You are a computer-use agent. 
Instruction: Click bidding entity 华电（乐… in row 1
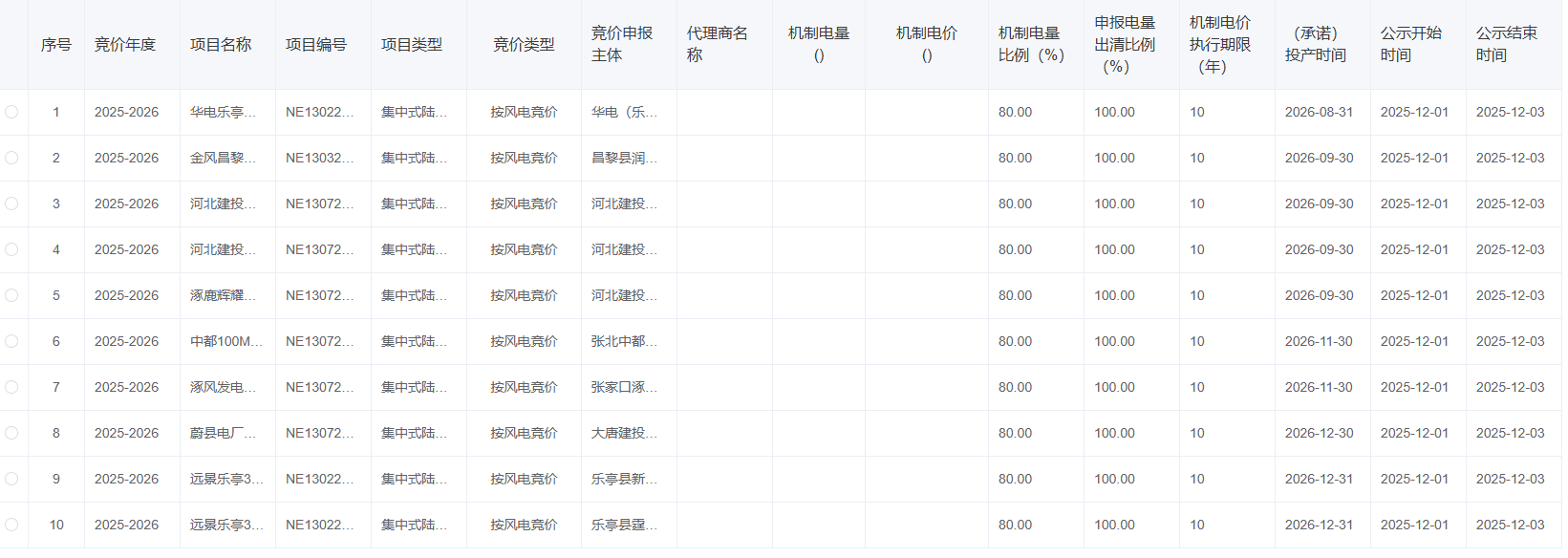tap(624, 112)
